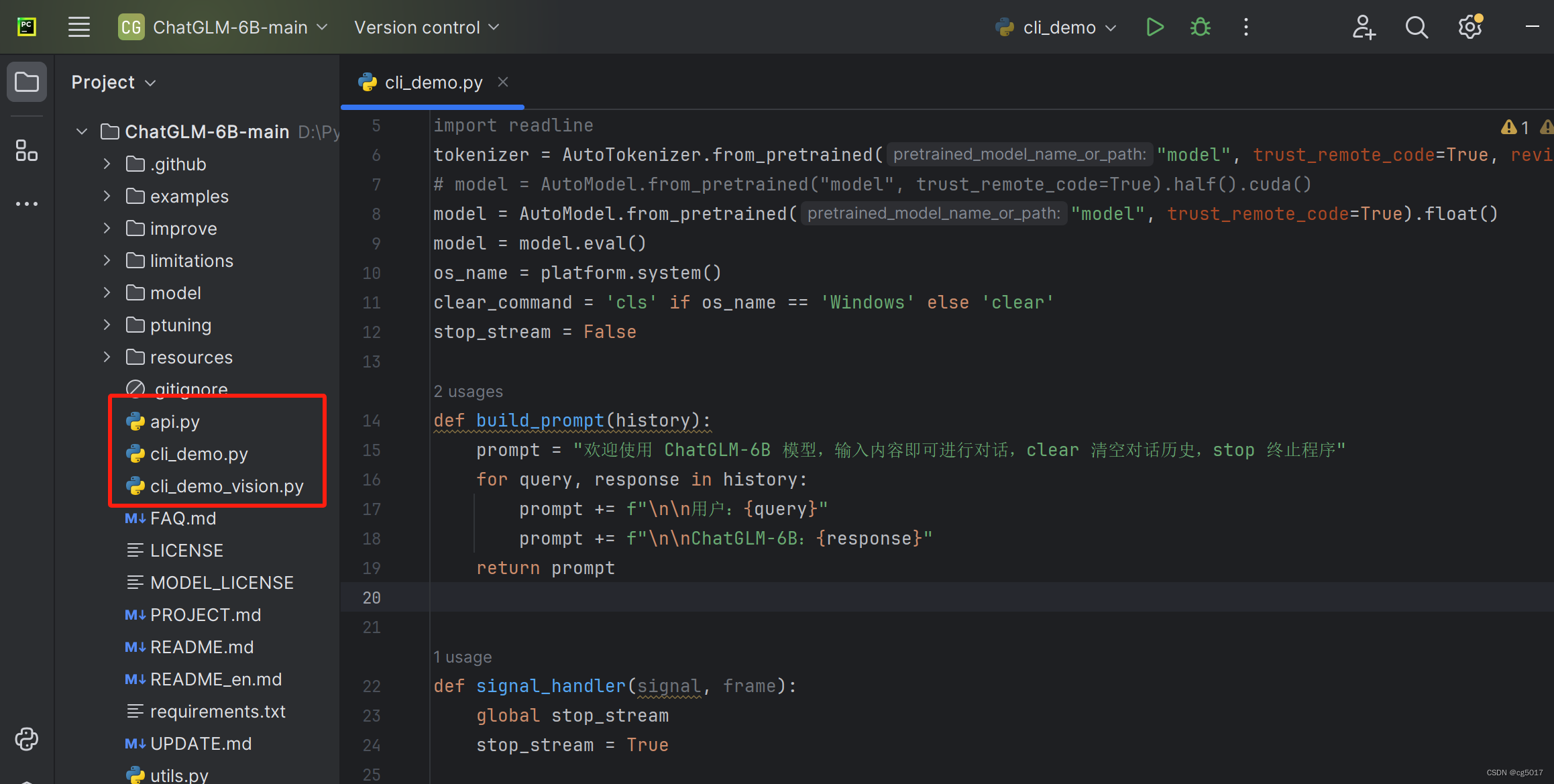Toggle the Project tool window folder icon

pos(27,82)
